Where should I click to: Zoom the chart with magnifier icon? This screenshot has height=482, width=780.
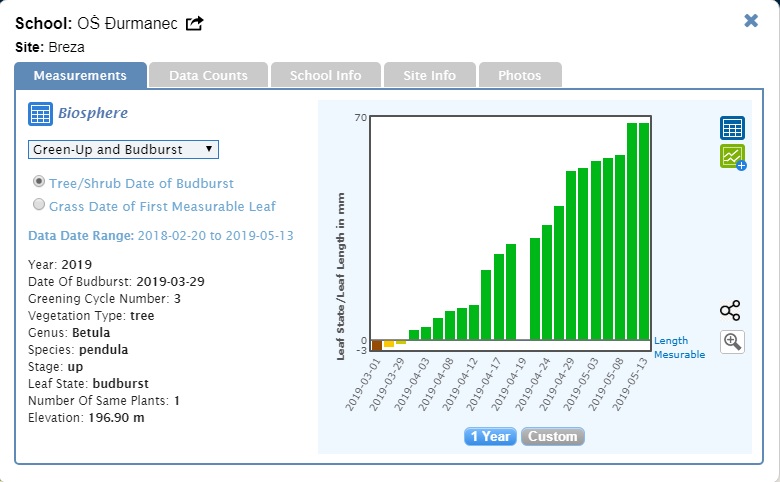click(x=732, y=342)
